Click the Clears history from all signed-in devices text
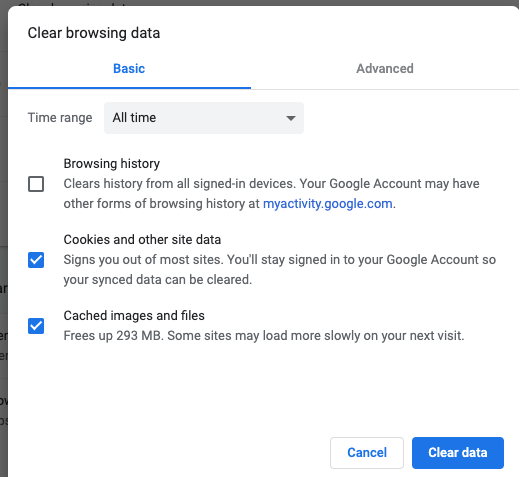519x477 pixels. click(271, 193)
